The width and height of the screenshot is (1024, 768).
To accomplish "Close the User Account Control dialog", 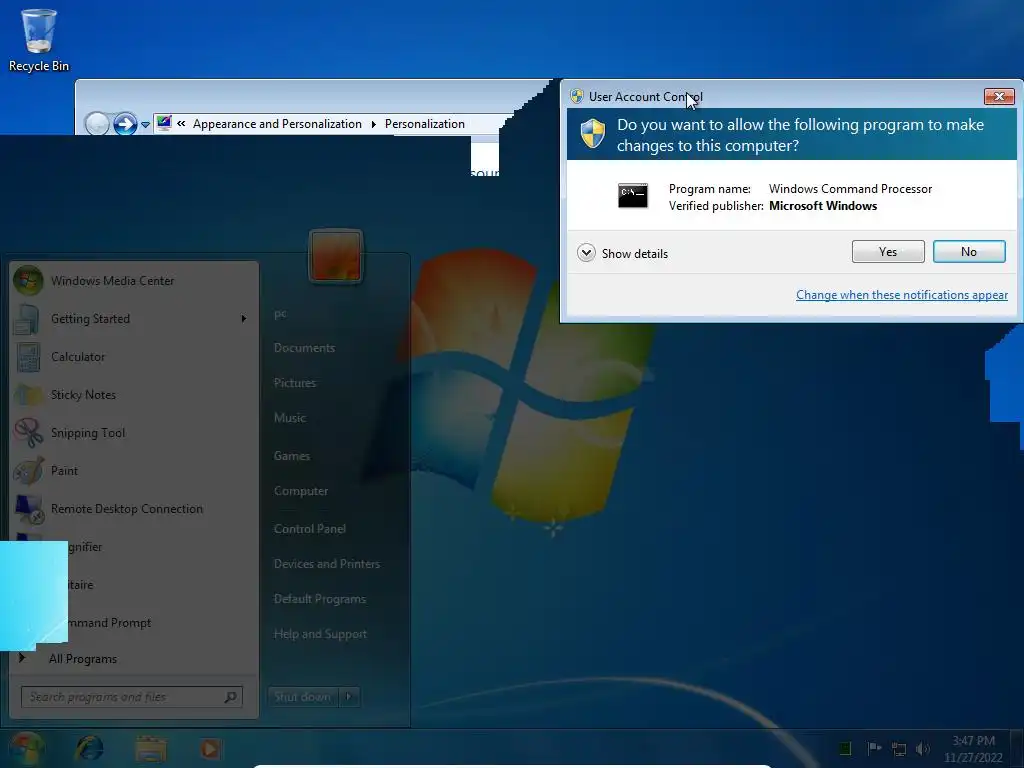I will 999,97.
